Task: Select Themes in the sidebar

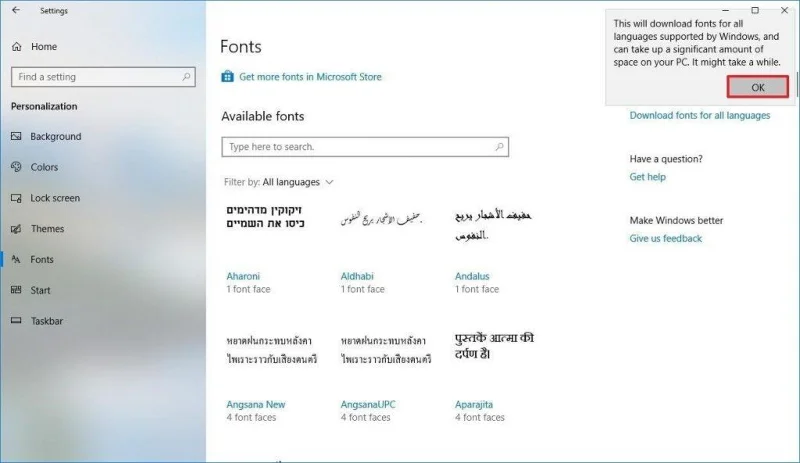Action: click(x=47, y=229)
